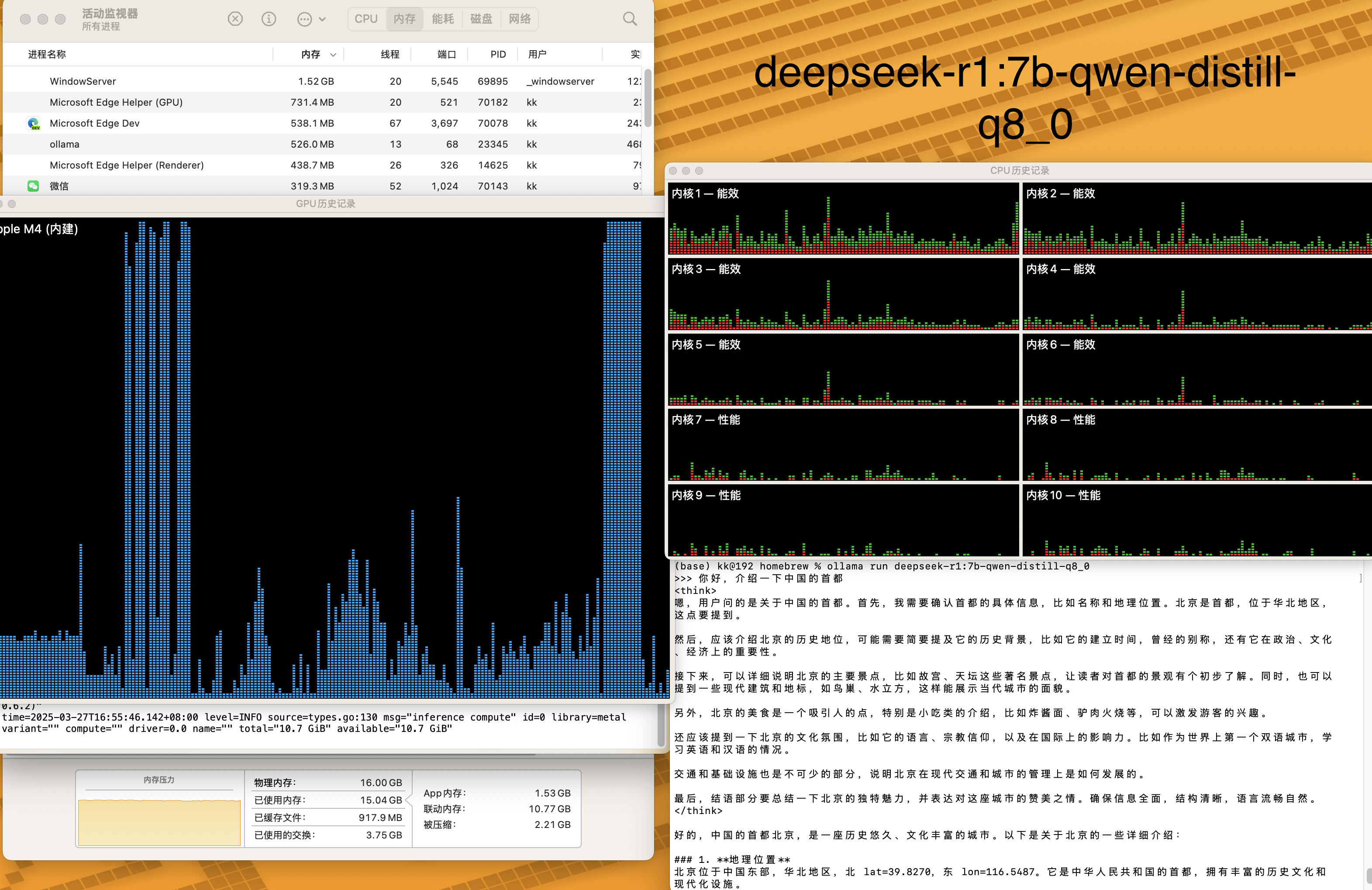Click the process list vertical scrollbar
This screenshot has width=1372, height=890.
(648, 98)
